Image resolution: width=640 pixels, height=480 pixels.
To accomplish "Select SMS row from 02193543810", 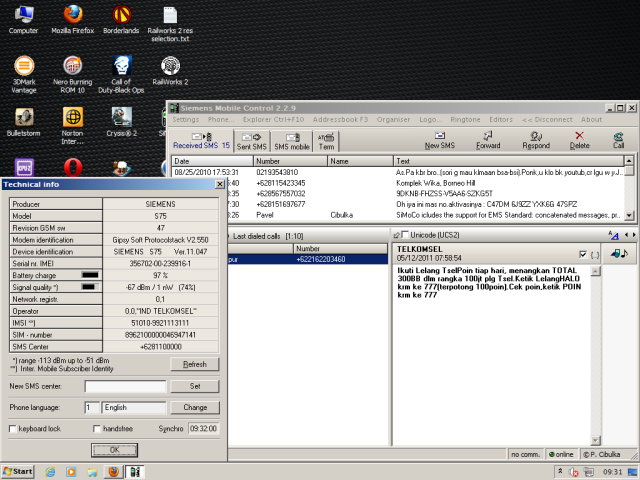I will tap(398, 172).
